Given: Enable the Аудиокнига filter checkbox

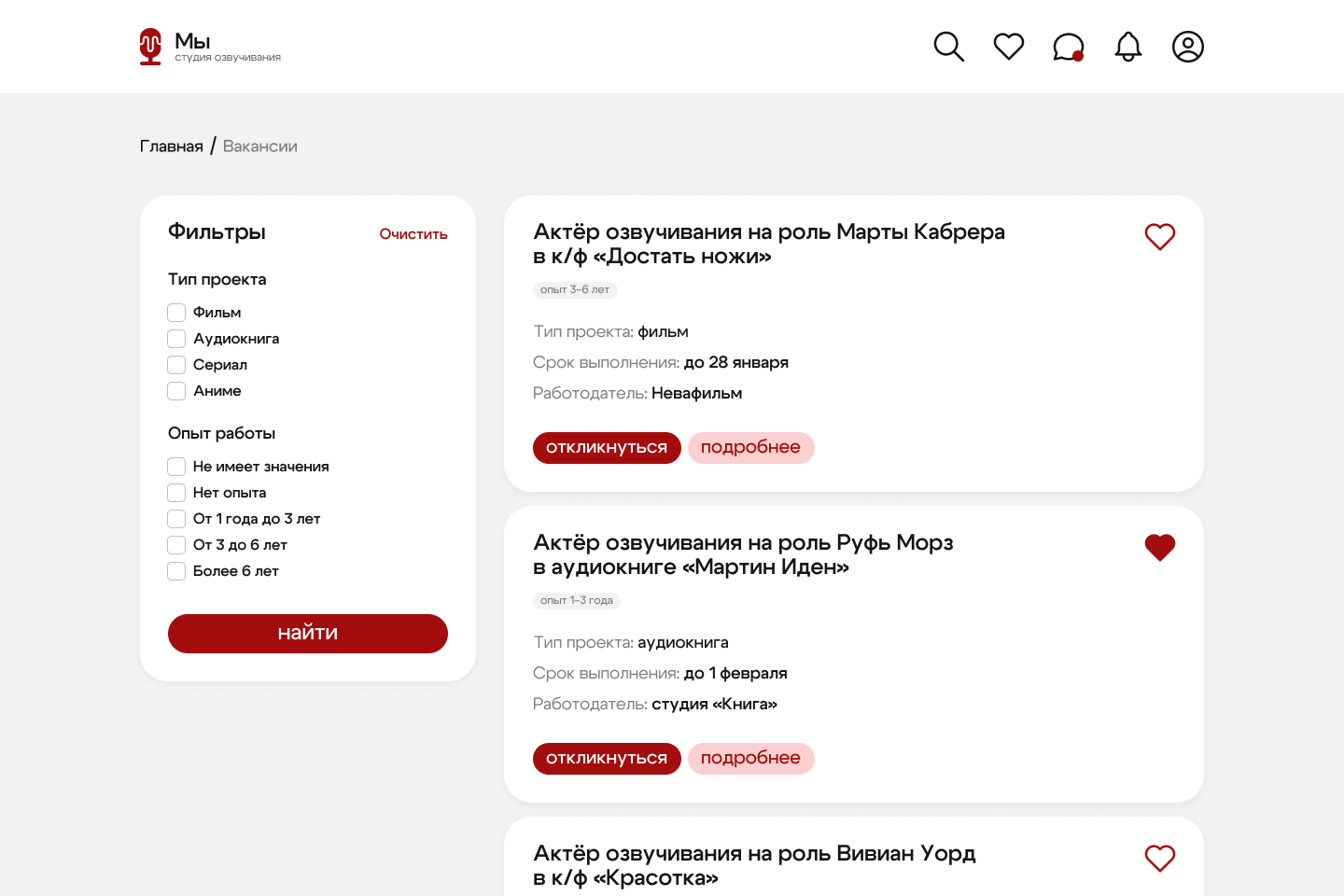Looking at the screenshot, I should click(176, 339).
